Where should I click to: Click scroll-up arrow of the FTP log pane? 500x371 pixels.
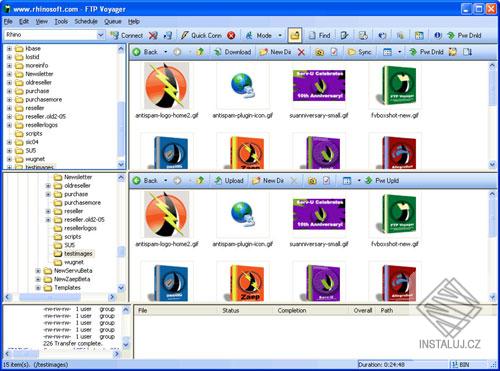pos(126,310)
